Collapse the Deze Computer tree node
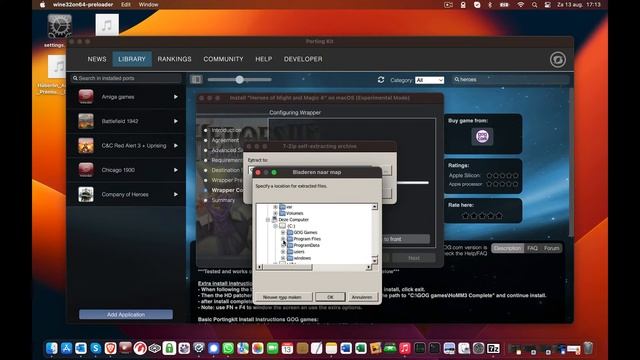The width and height of the screenshot is (640, 360). tap(268, 220)
